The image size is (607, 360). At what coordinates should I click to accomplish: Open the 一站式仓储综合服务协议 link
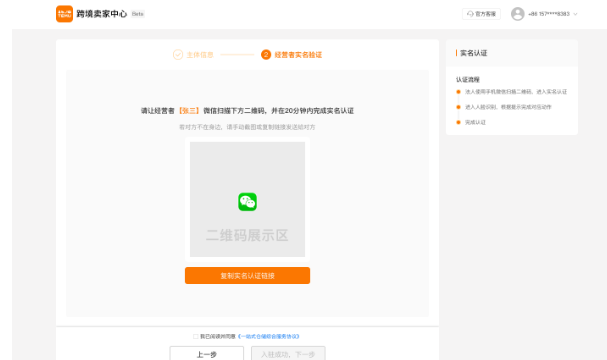269,336
